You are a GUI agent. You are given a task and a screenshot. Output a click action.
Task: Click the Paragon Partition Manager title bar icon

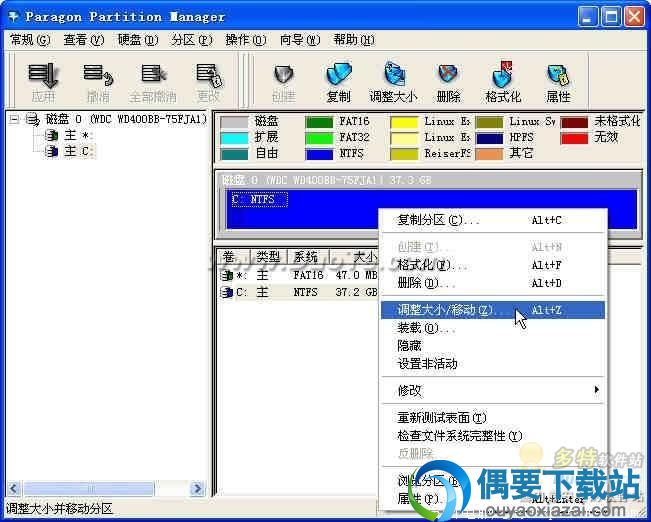14,17
